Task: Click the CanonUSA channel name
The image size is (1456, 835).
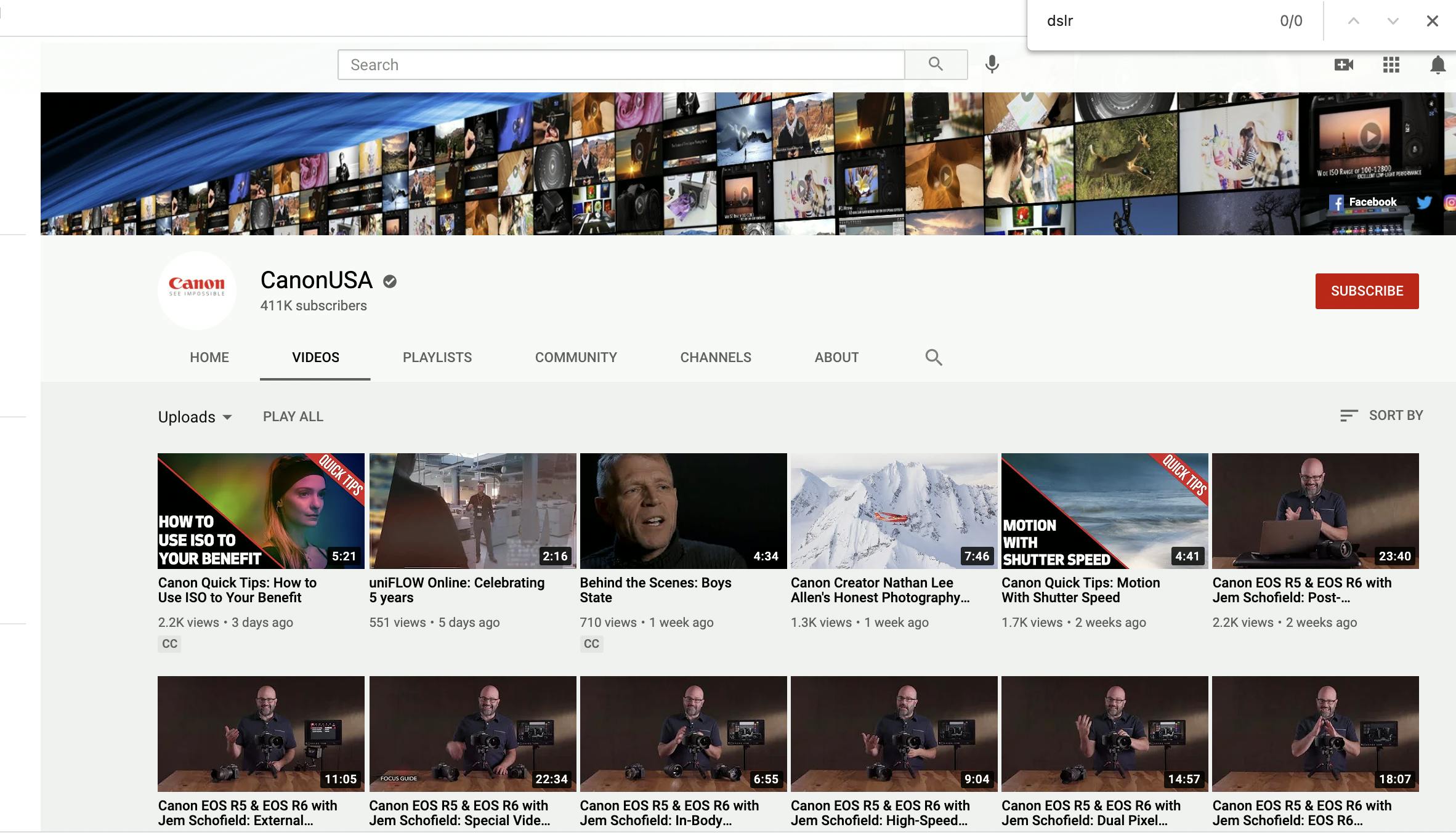Action: 317,280
